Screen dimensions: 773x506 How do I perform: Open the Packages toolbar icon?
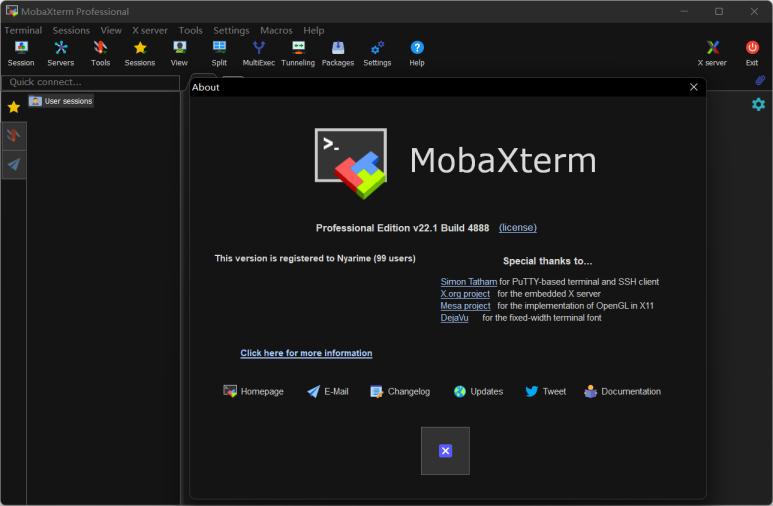point(338,53)
